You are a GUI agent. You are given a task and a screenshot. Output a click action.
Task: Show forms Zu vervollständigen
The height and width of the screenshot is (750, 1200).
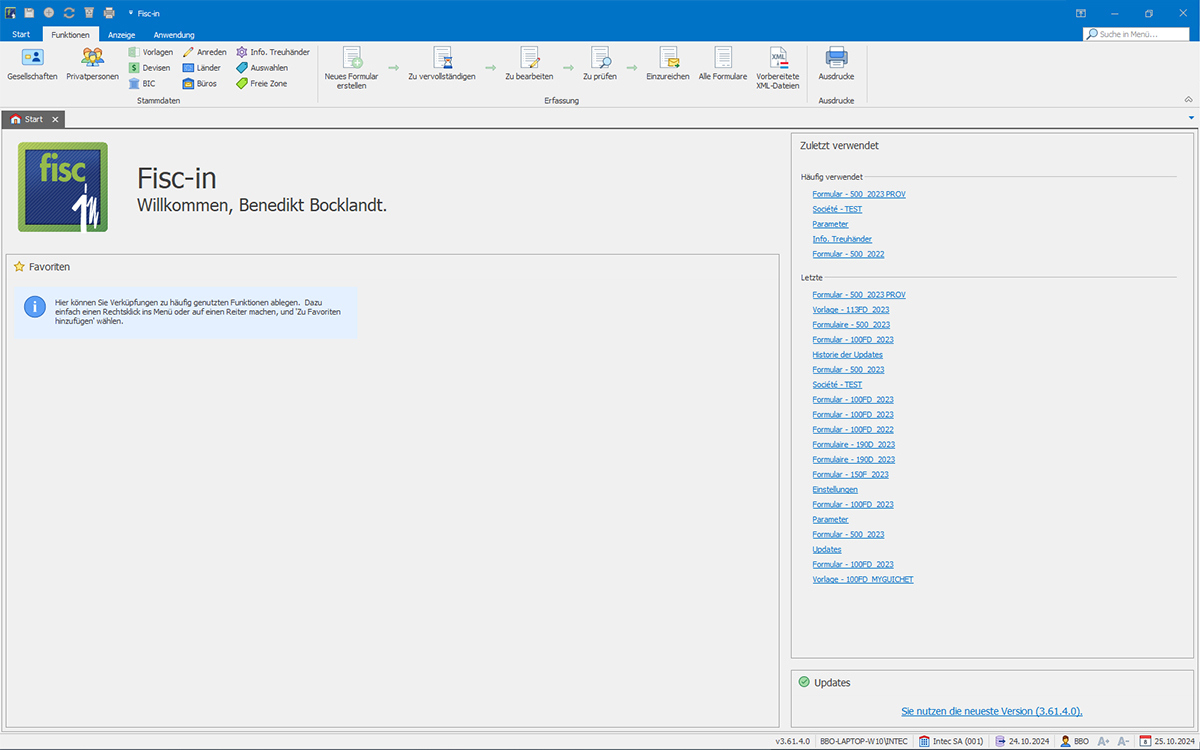pyautogui.click(x=441, y=63)
